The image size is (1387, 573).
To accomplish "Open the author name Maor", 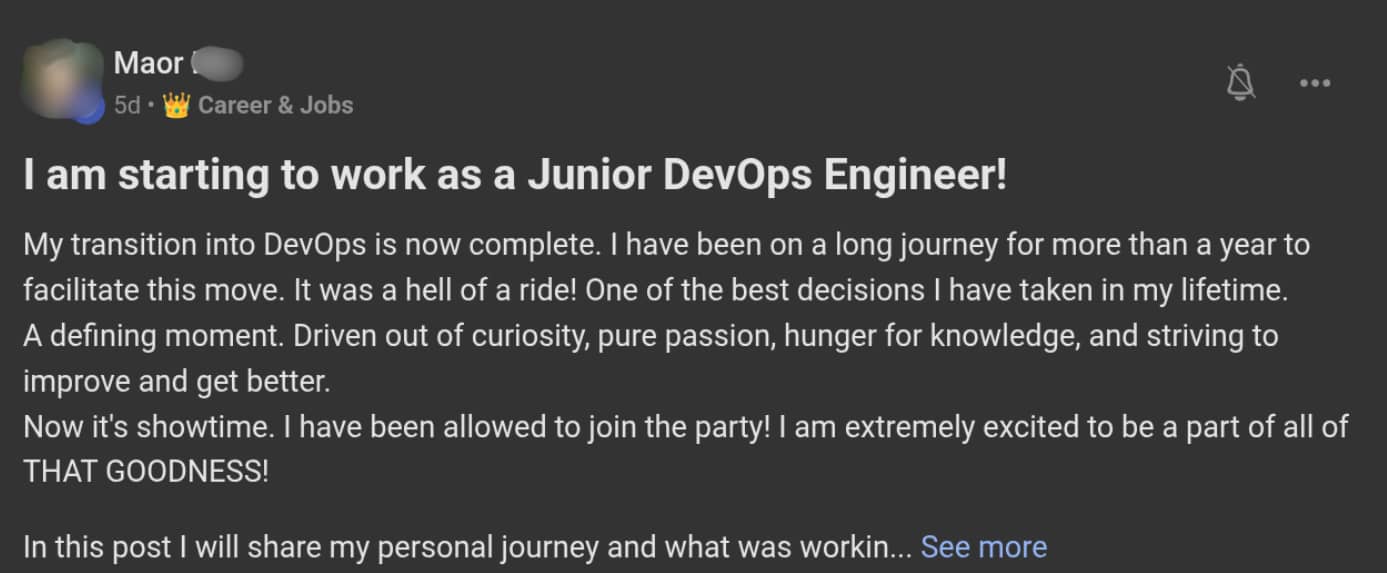I will click(x=148, y=63).
